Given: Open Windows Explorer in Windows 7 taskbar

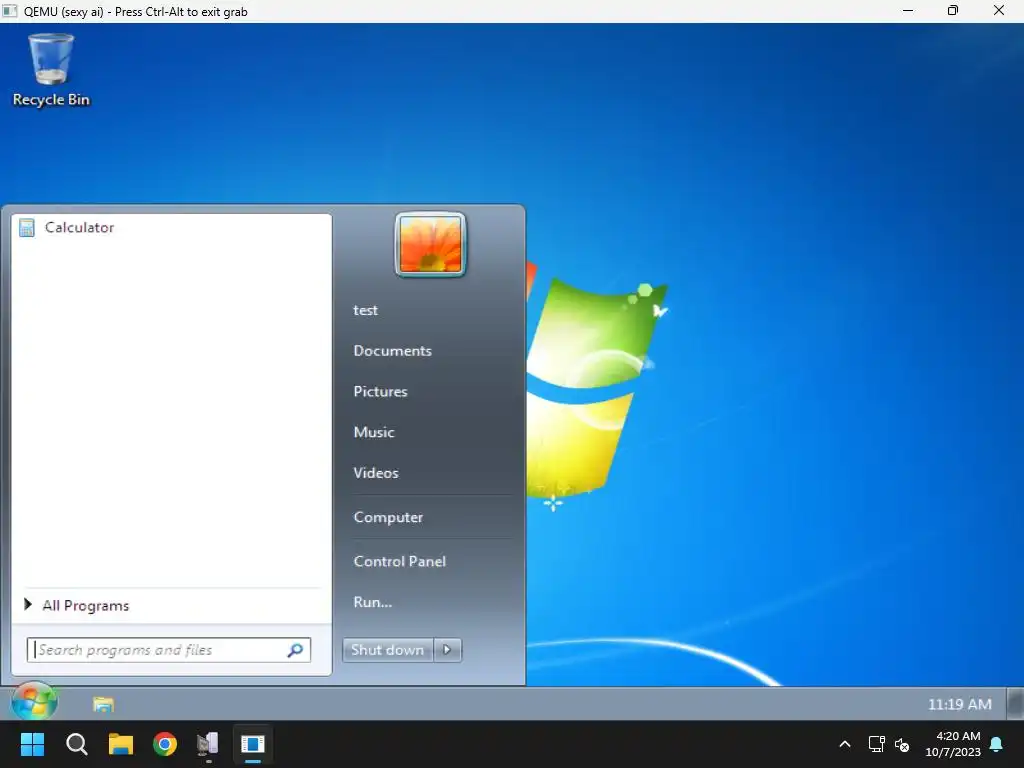Looking at the screenshot, I should 103,704.
